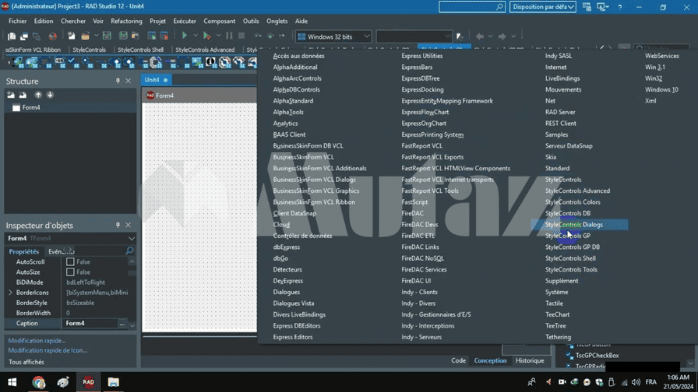This screenshot has height=392, width=698.
Task: Click the Save toolbar icon
Action: (x=107, y=36)
